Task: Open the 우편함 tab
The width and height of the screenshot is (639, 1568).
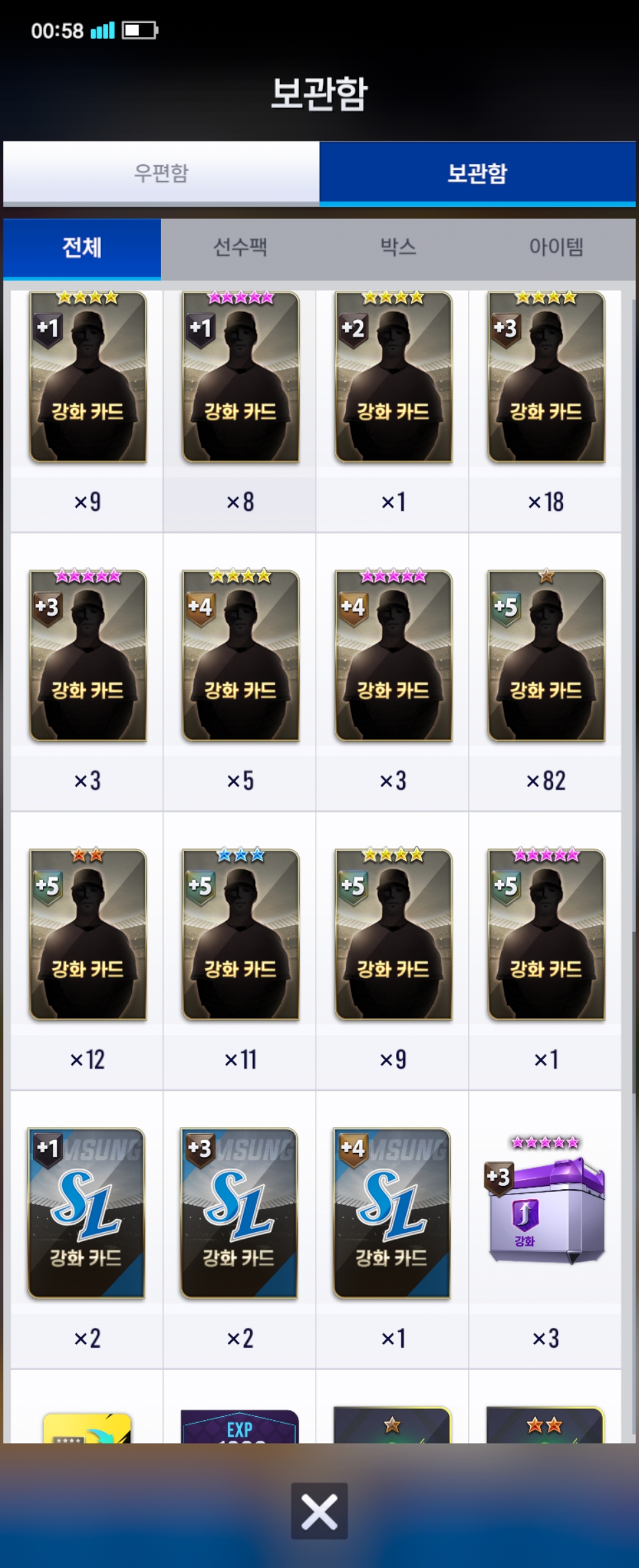Action: [161, 173]
